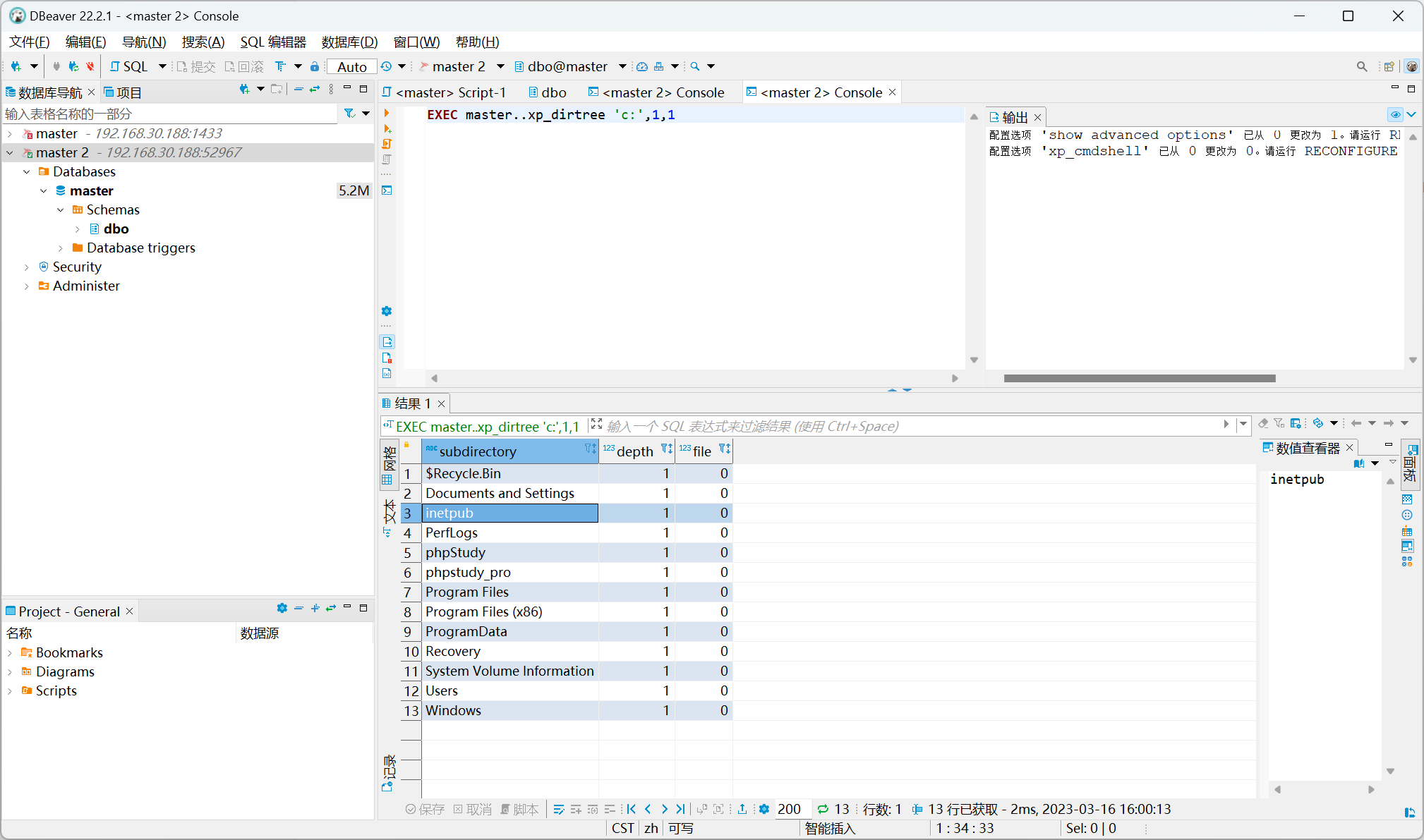The height and width of the screenshot is (840, 1424).
Task: Click the SQL result filter expression field
Action: click(912, 426)
